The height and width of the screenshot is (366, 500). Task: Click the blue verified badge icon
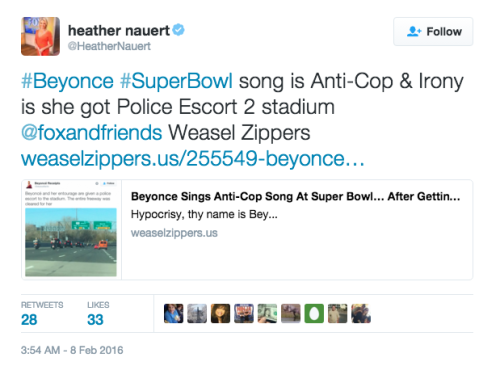click(x=179, y=30)
